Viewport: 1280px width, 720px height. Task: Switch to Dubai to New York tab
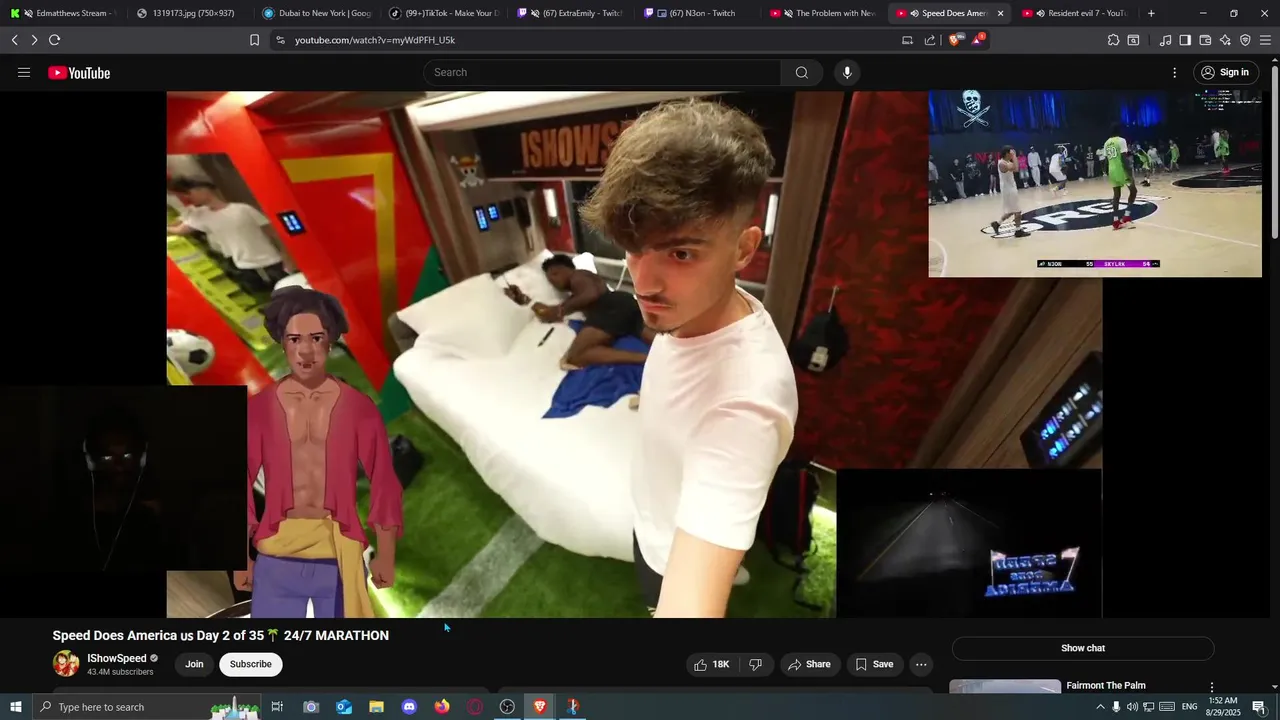[x=317, y=13]
